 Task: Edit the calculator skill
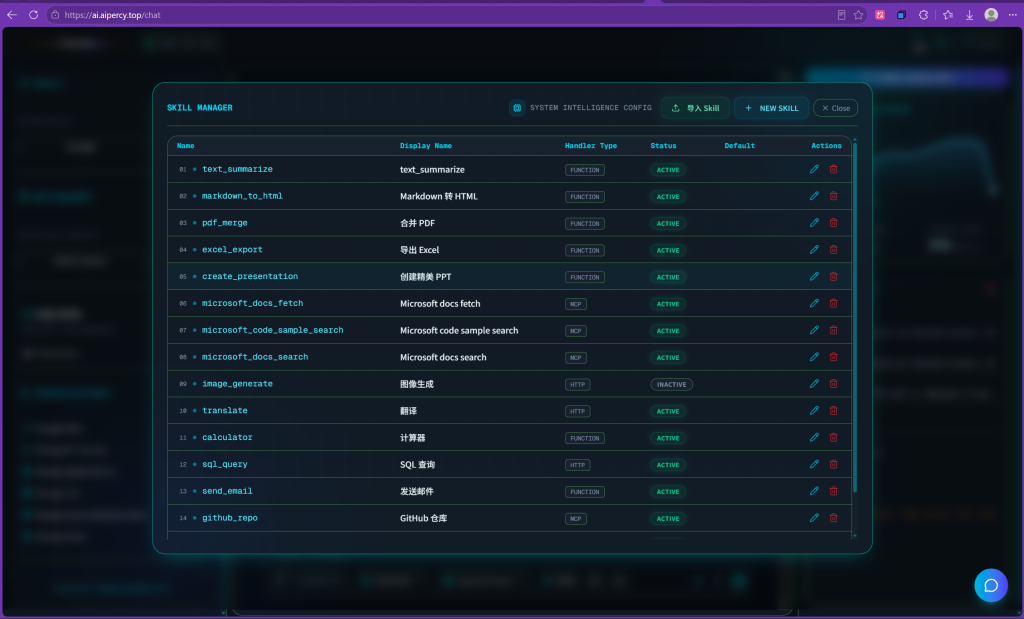tap(814, 437)
